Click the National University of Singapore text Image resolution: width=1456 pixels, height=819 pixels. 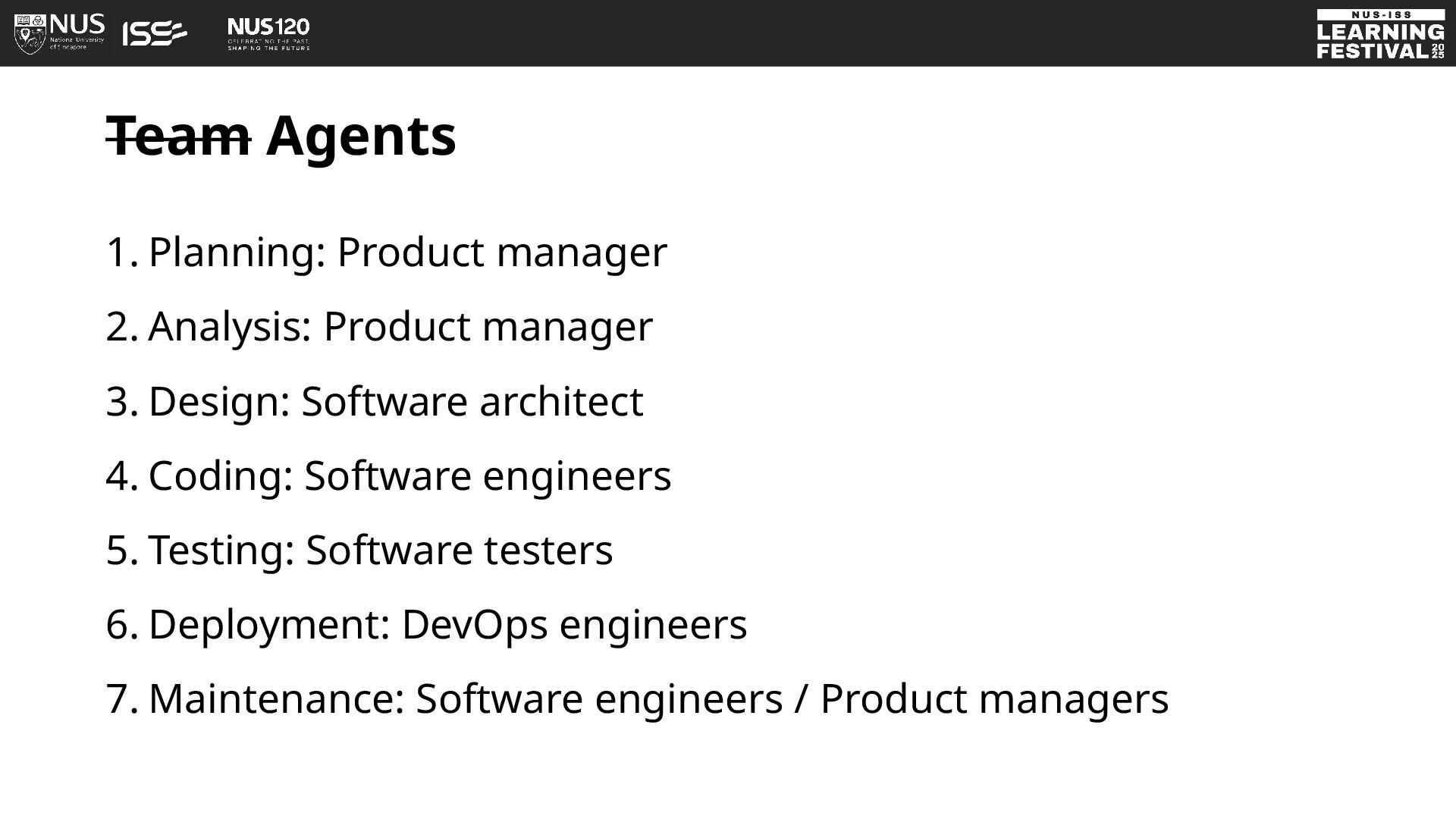77,43
